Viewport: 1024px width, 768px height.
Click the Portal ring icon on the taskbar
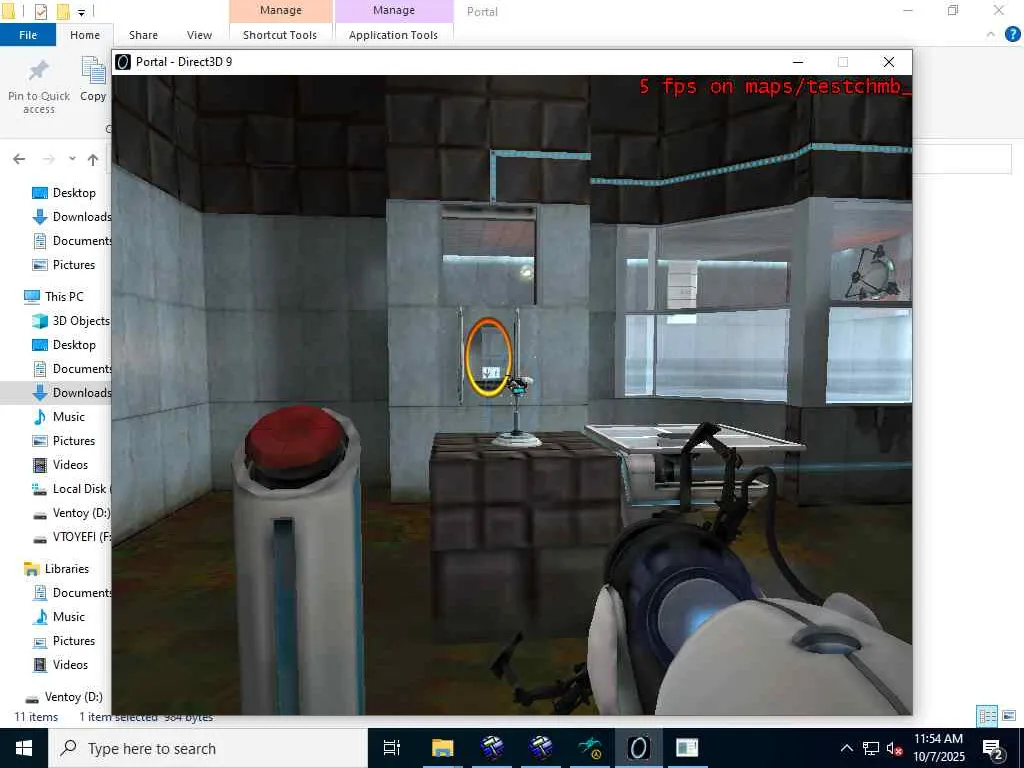(x=639, y=748)
